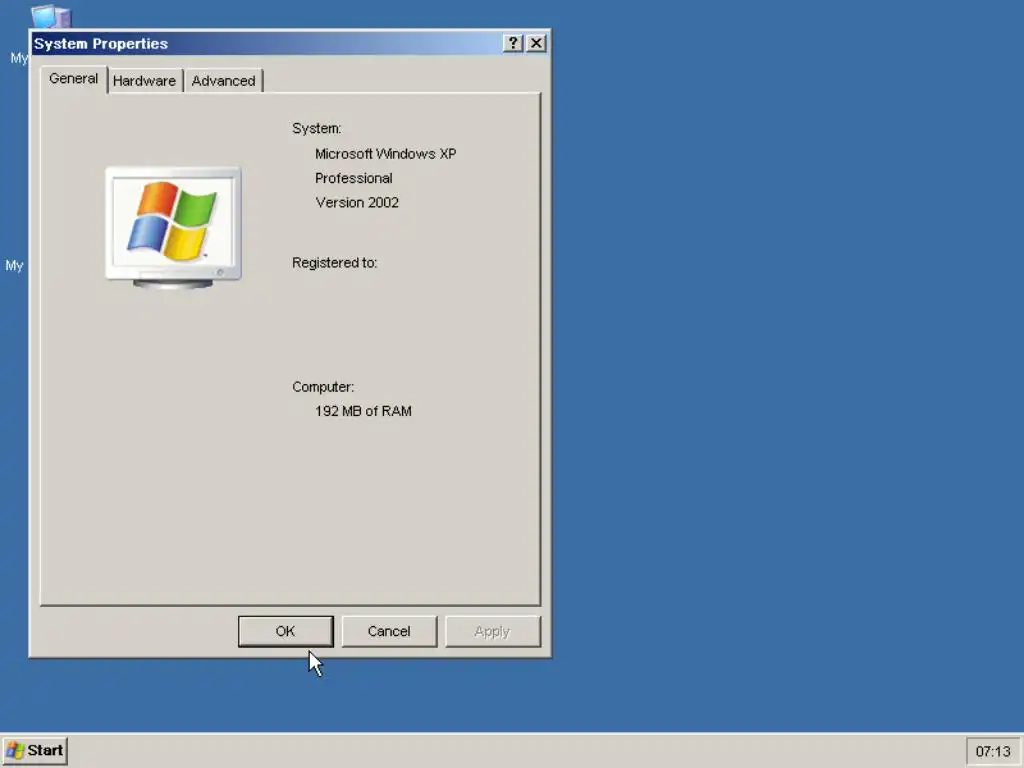This screenshot has height=768, width=1024.
Task: Click the greyed-out Apply button
Action: pyautogui.click(x=492, y=632)
